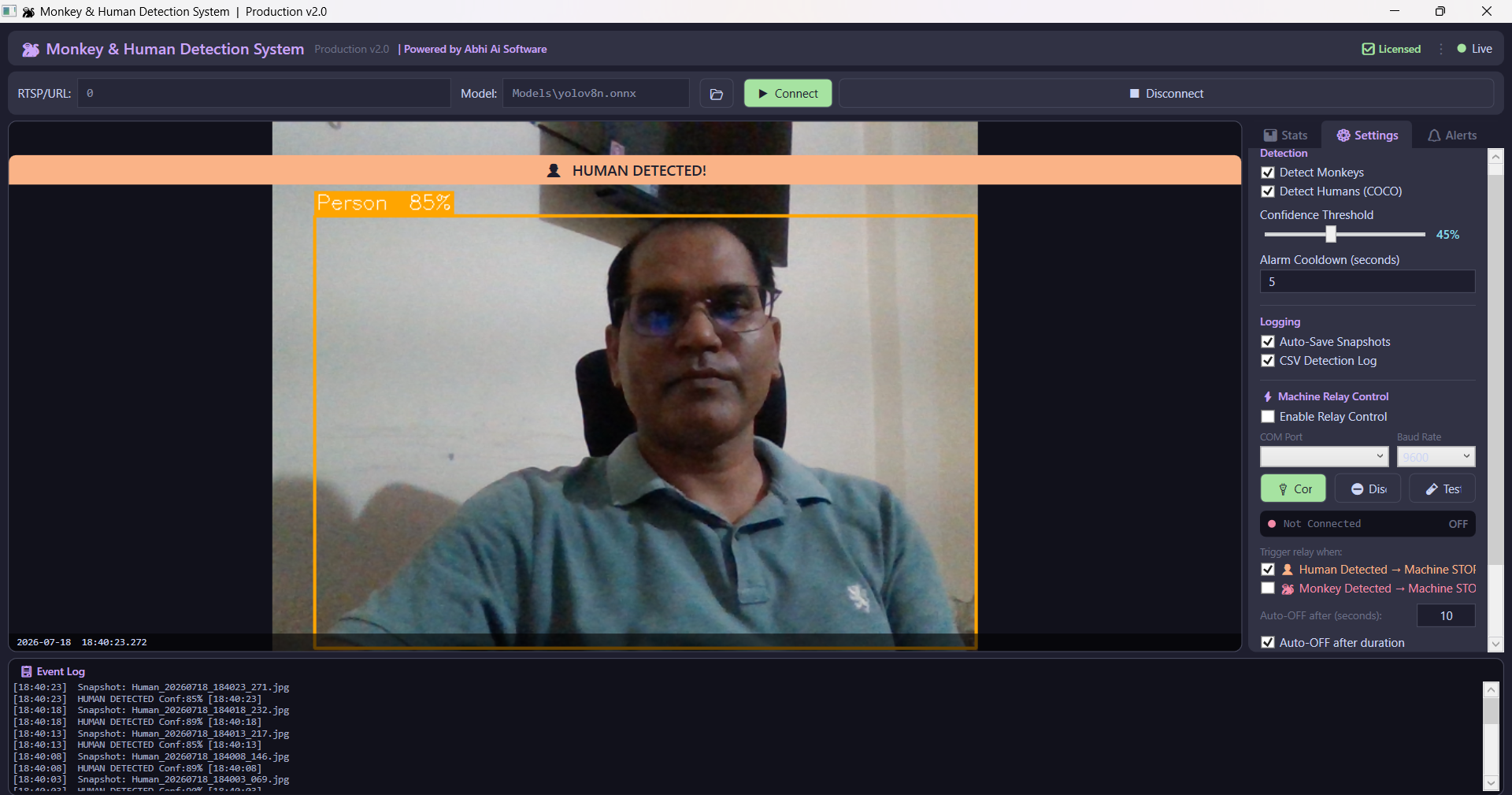This screenshot has width=1512, height=795.
Task: Click the OFF relay state label
Action: coord(1458,524)
